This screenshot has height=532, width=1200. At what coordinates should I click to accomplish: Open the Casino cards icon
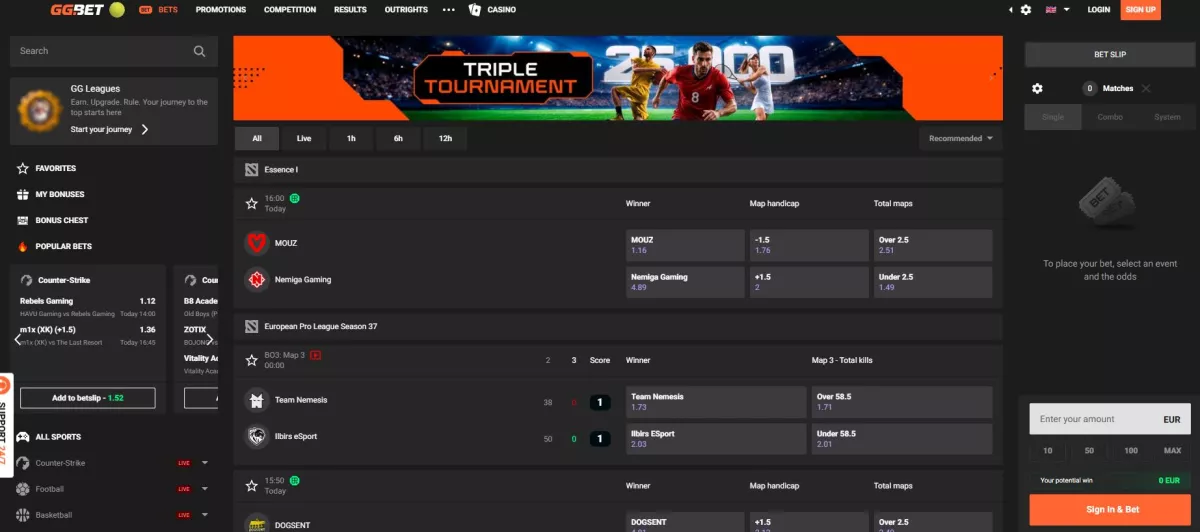coord(475,10)
